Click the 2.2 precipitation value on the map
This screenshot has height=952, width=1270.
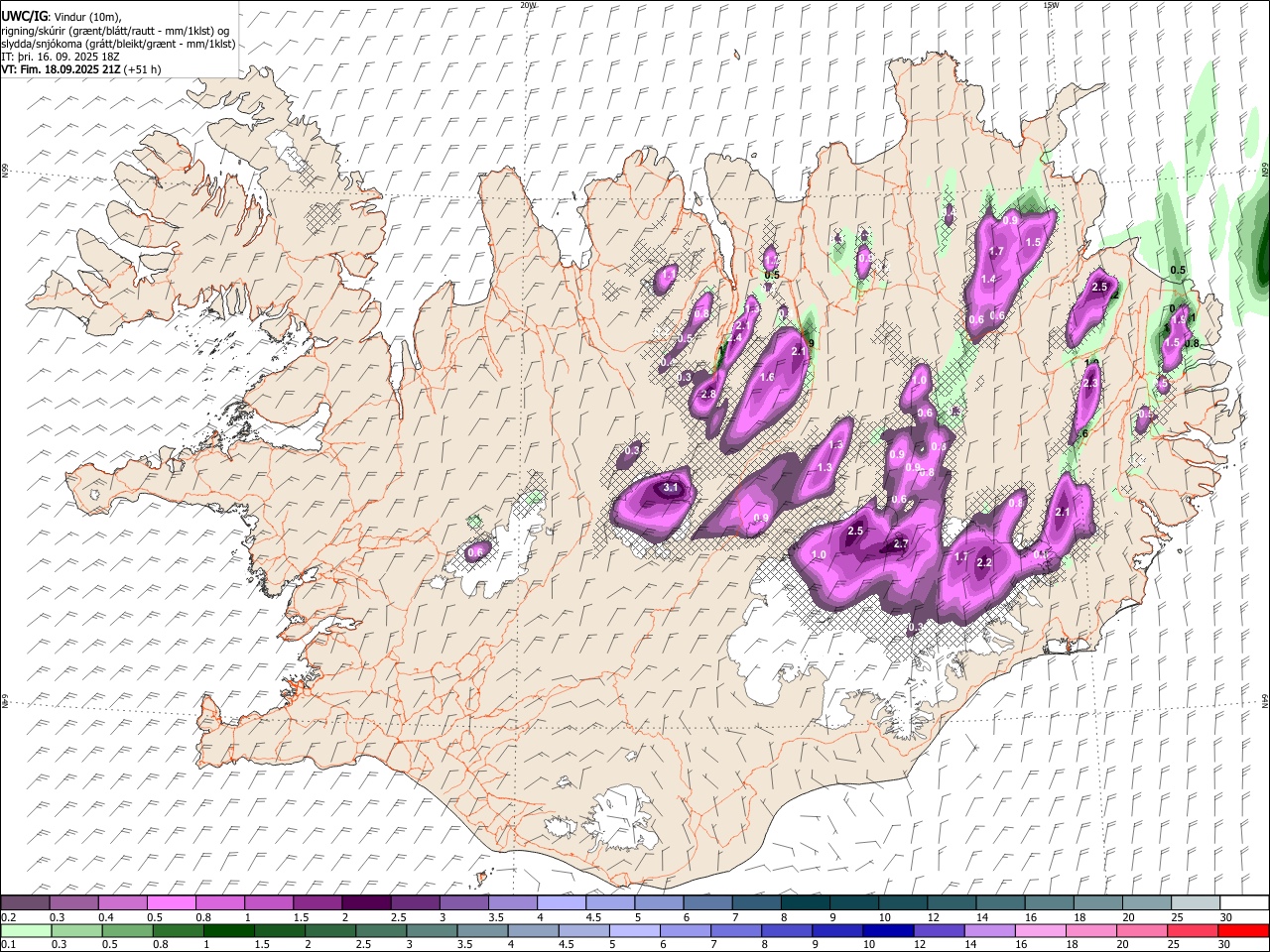point(984,562)
